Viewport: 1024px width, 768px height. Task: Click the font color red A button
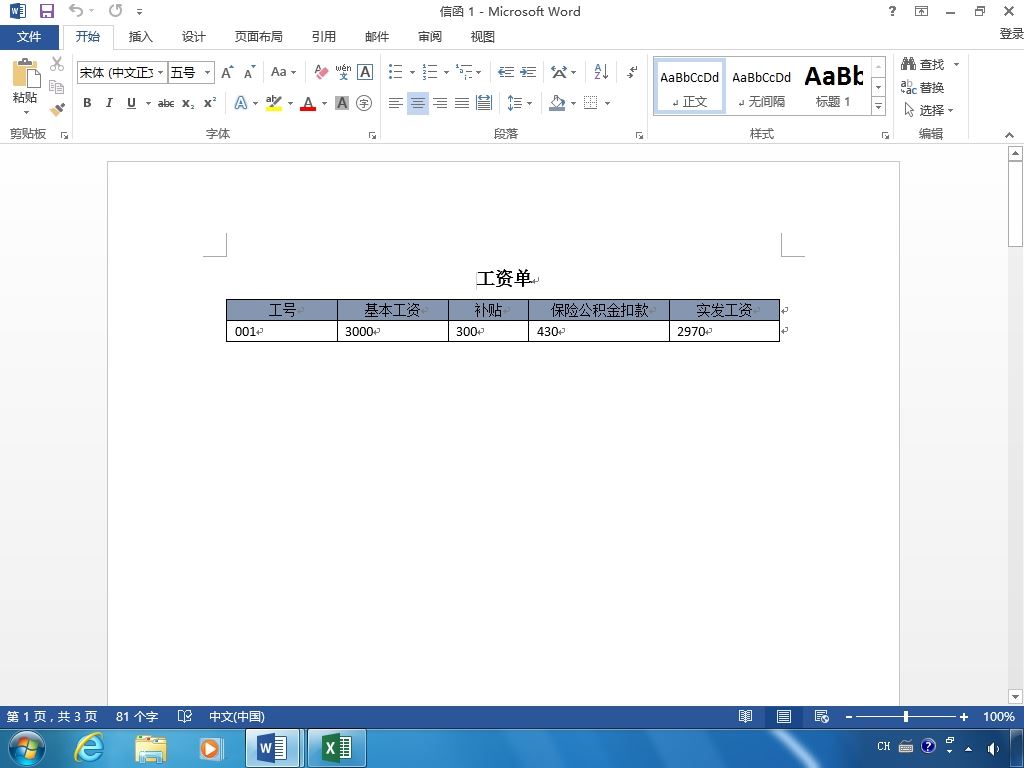click(308, 103)
